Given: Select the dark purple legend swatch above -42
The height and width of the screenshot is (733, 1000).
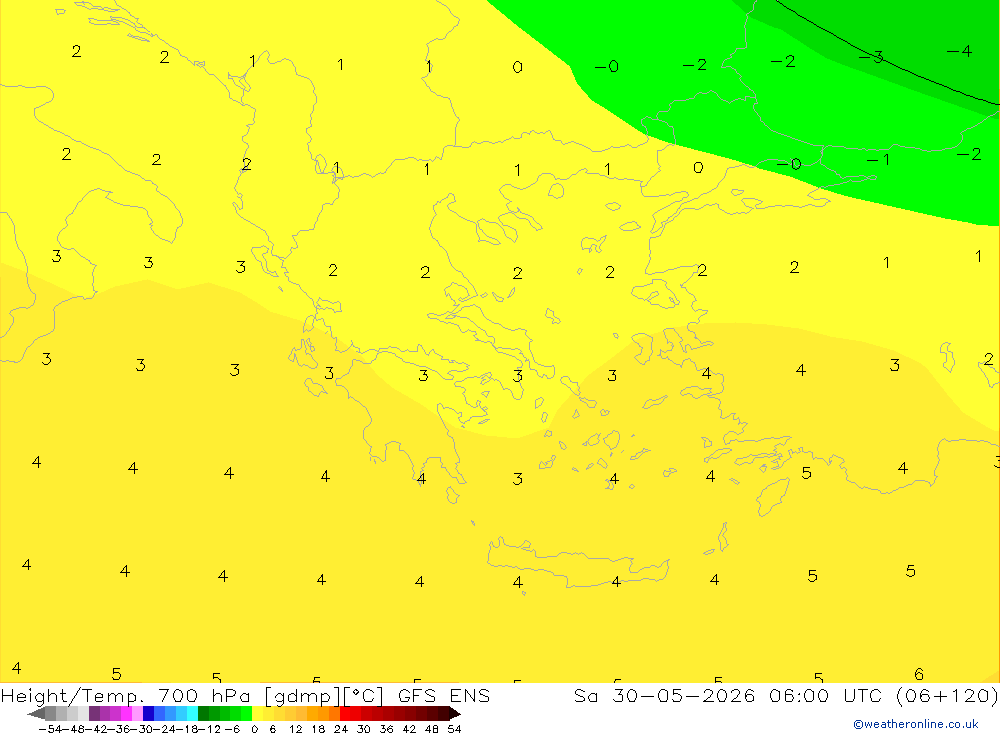Looking at the screenshot, I should pyautogui.click(x=94, y=713).
